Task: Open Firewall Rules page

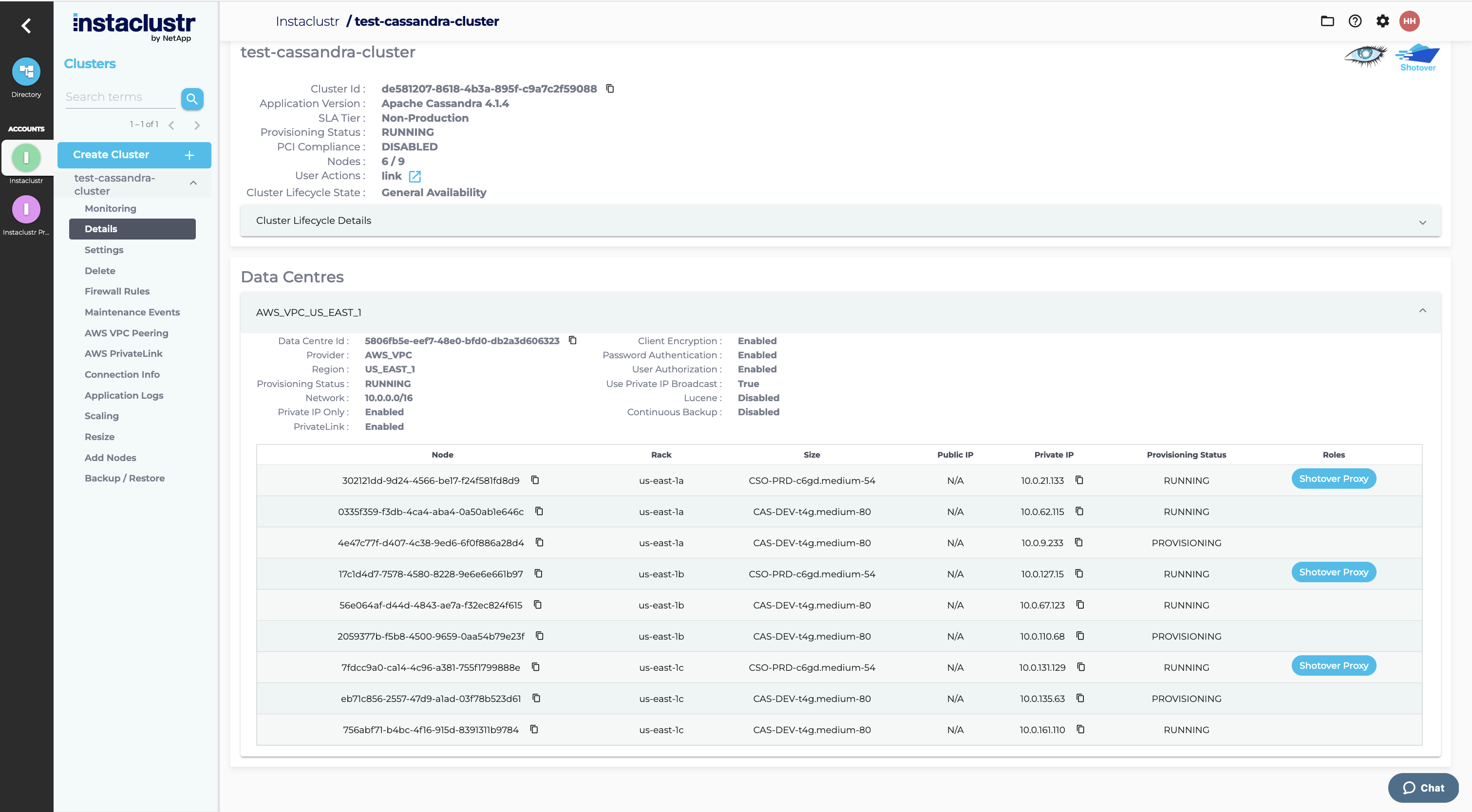Action: coord(117,291)
